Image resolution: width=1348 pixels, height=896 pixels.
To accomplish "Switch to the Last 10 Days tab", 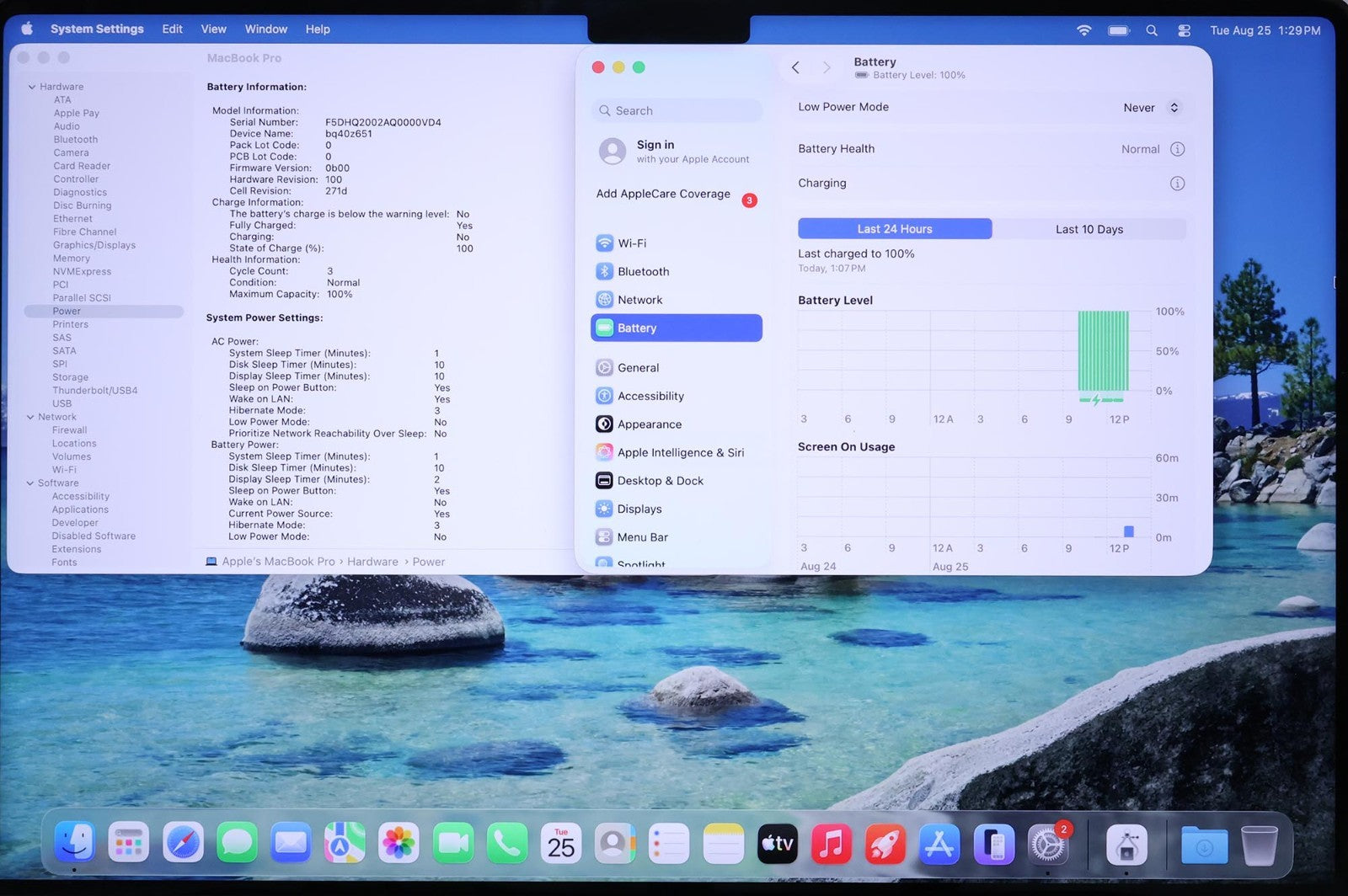I will [x=1089, y=229].
